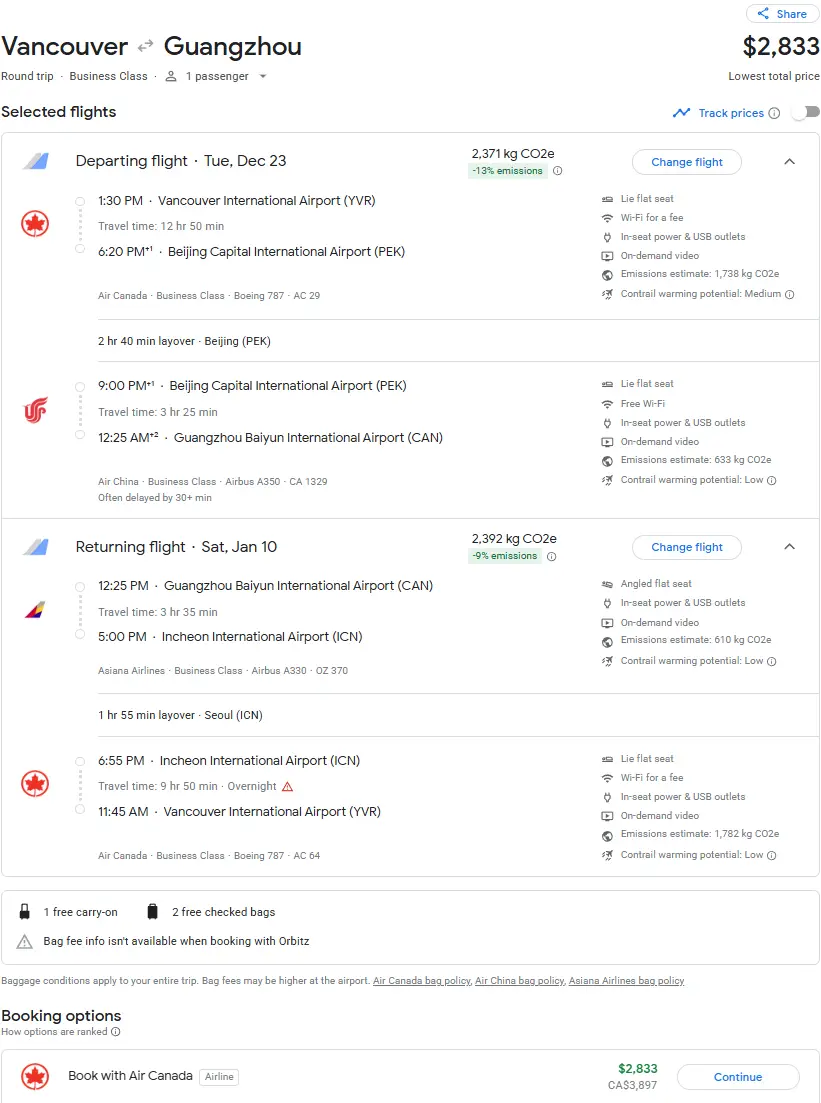Click Change flight for the departing flight

(x=687, y=162)
